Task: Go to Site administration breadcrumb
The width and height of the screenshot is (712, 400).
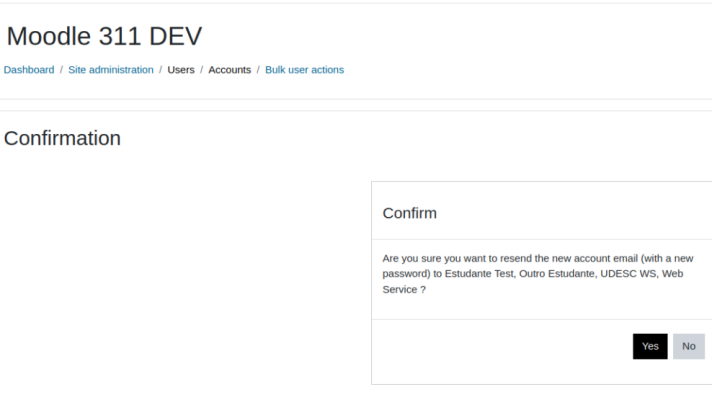Action: [111, 70]
